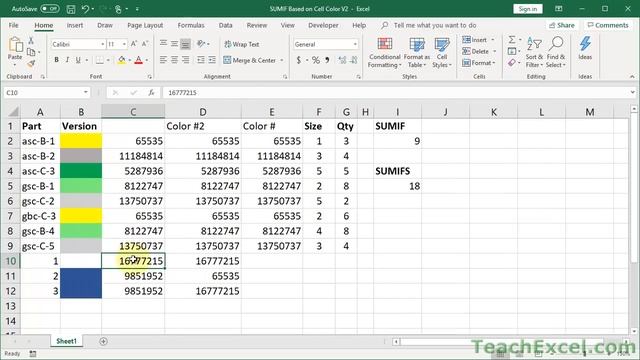Toggle Bold formatting
This screenshot has width=640, height=360.
point(56,60)
